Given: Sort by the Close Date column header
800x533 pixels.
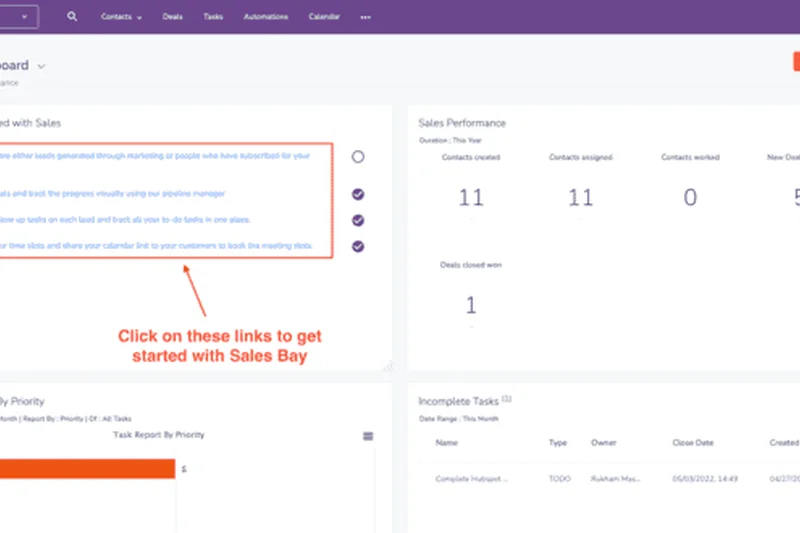Looking at the screenshot, I should point(693,443).
